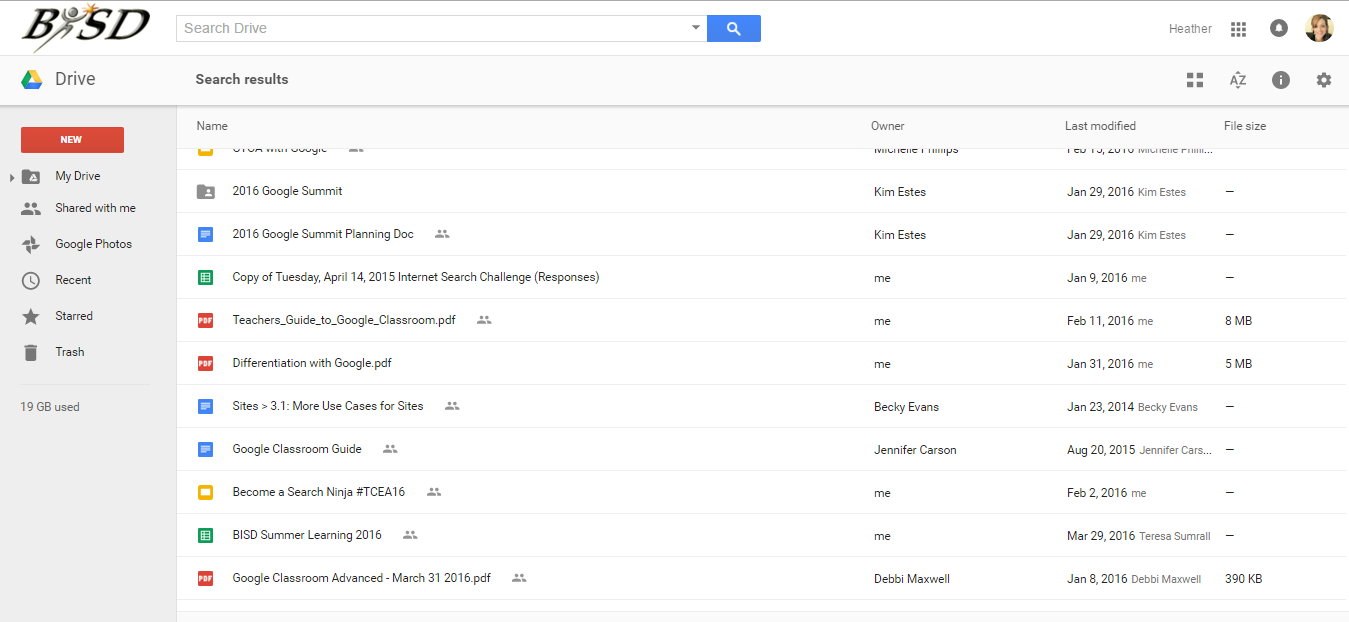The height and width of the screenshot is (622, 1349).
Task: Click the Drive title text
Action: [x=75, y=79]
